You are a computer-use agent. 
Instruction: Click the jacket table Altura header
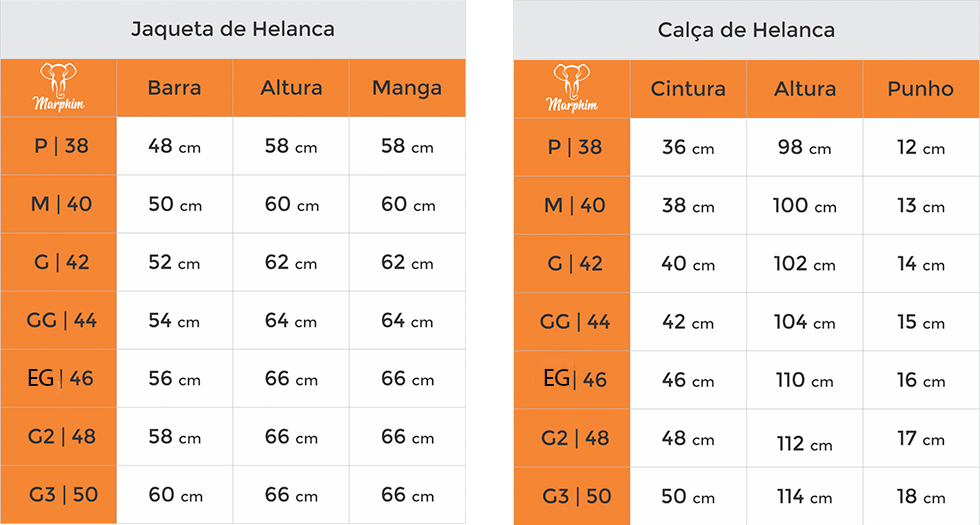coord(291,88)
